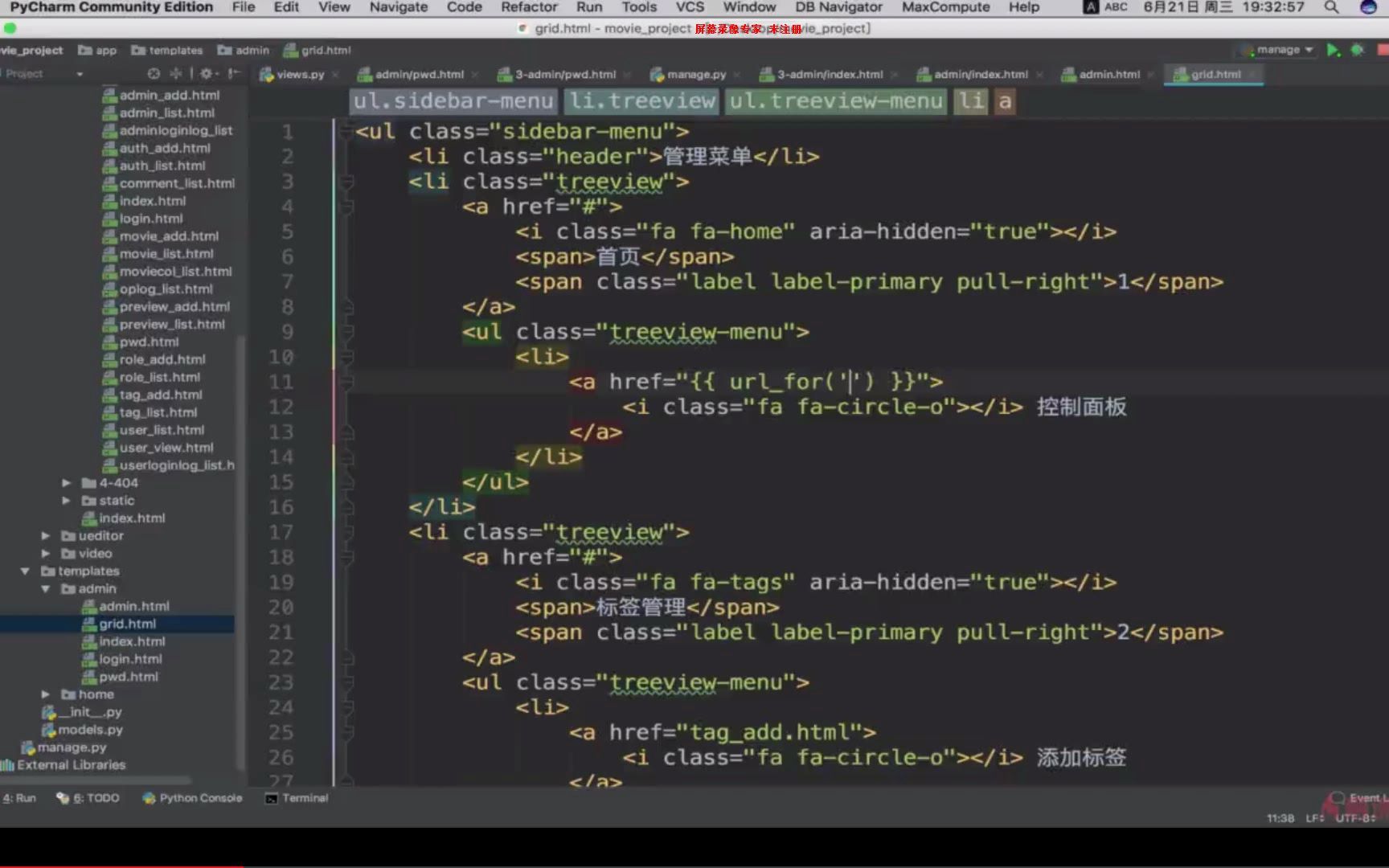Click the li.treeview breadcrumb
The image size is (1389, 868).
pos(641,101)
